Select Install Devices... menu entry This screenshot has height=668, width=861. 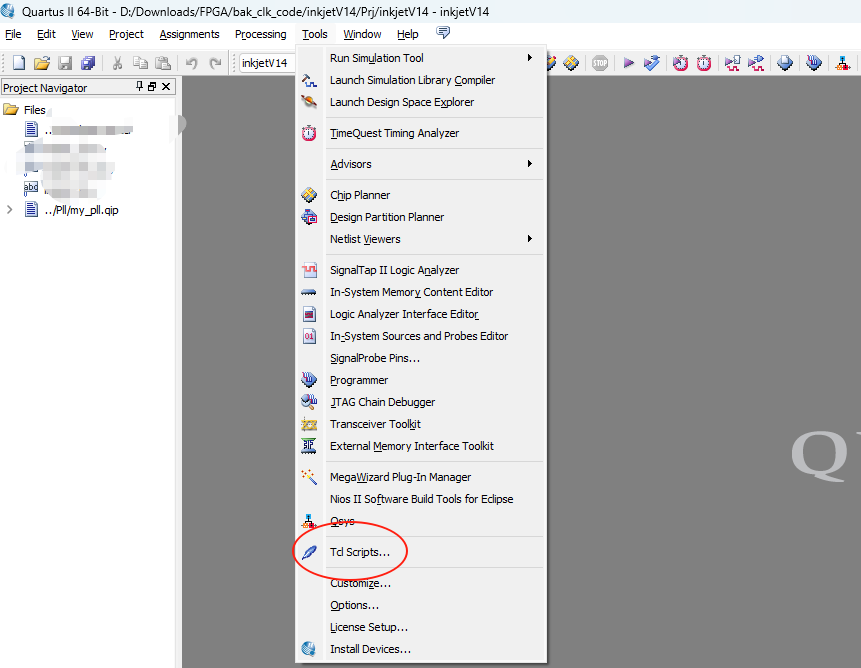(x=421, y=649)
